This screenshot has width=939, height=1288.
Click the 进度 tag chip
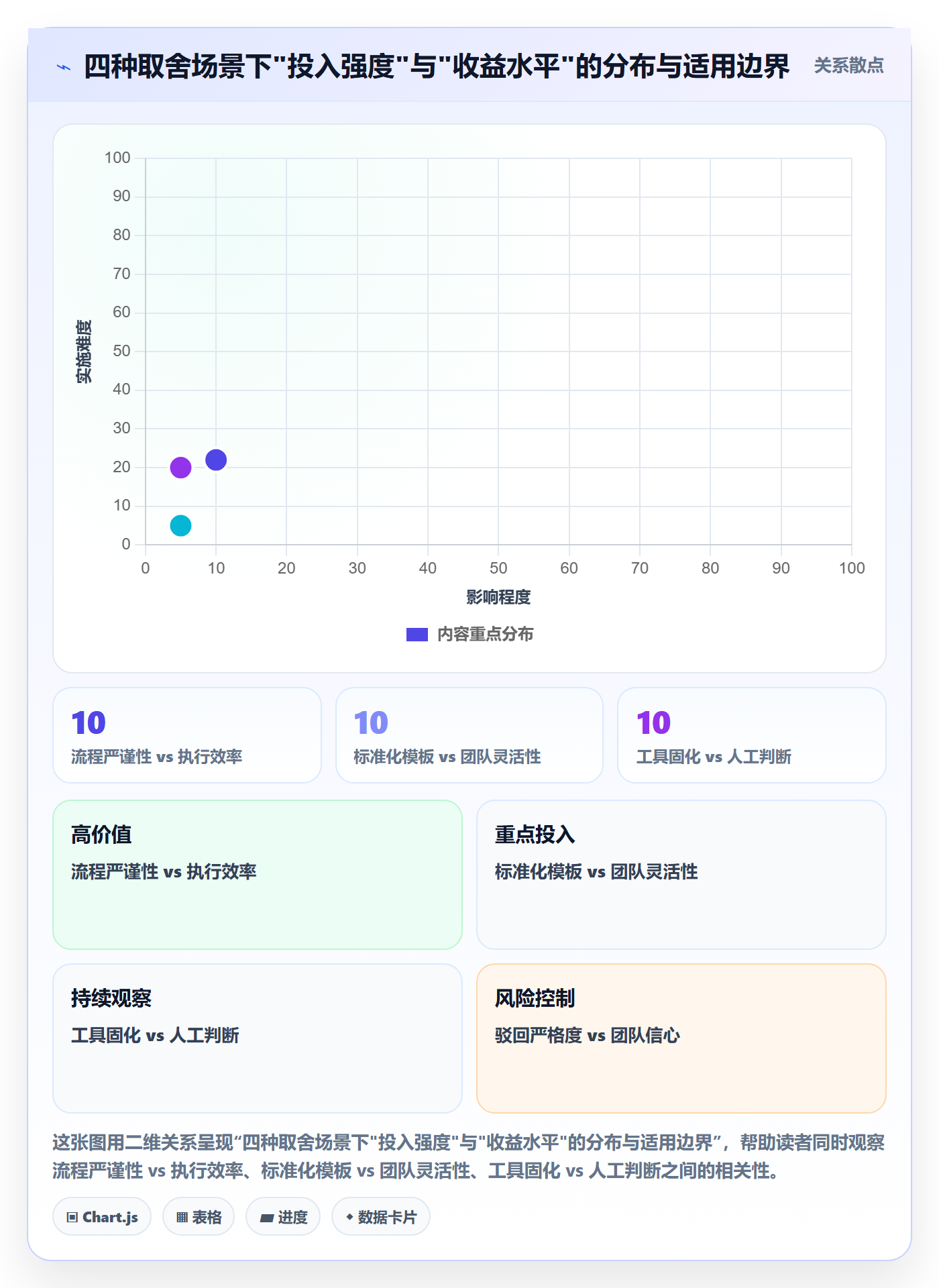[283, 1217]
